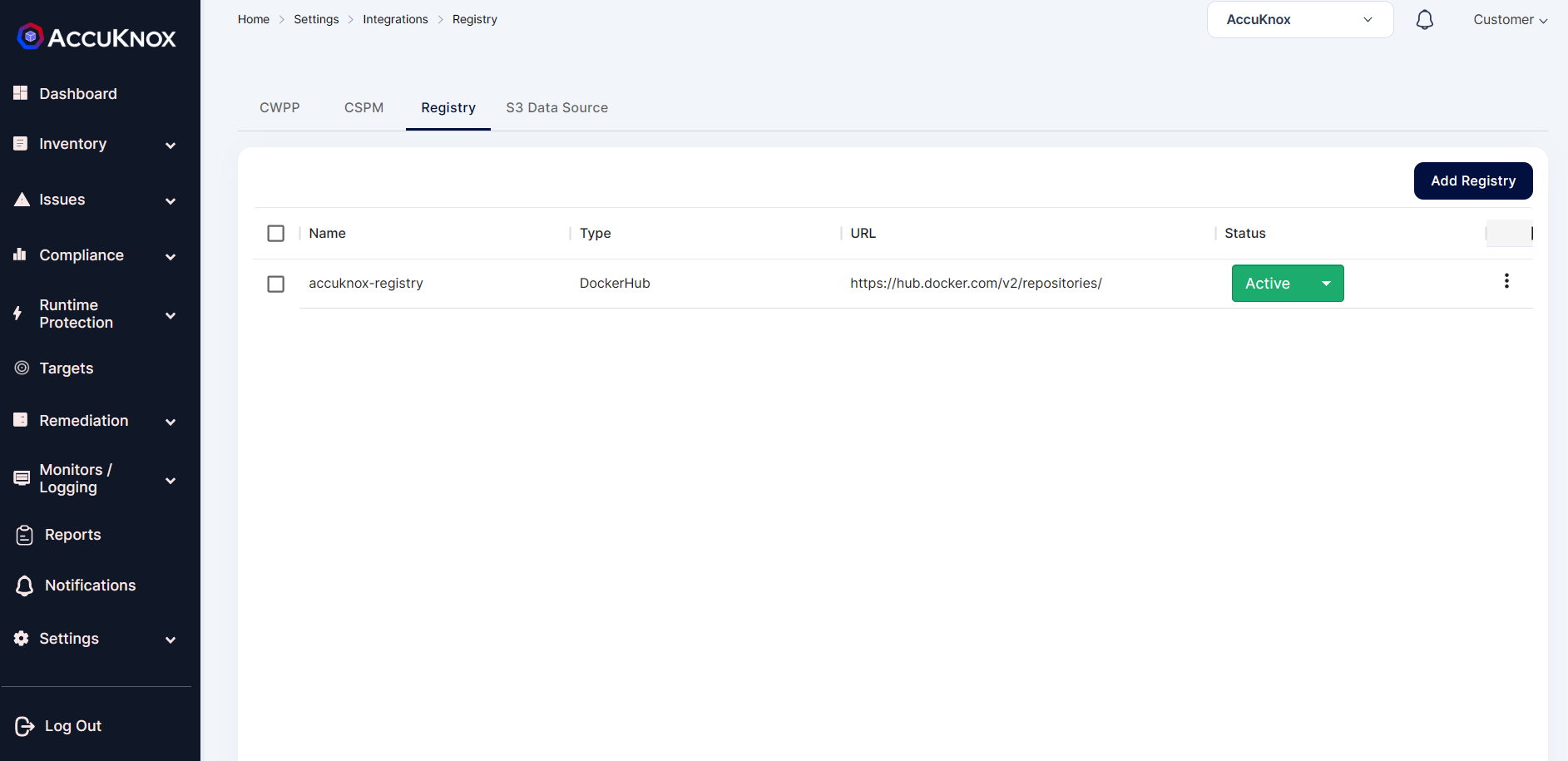Viewport: 1568px width, 761px height.
Task: Click the Compliance bar chart icon
Action: (x=21, y=254)
